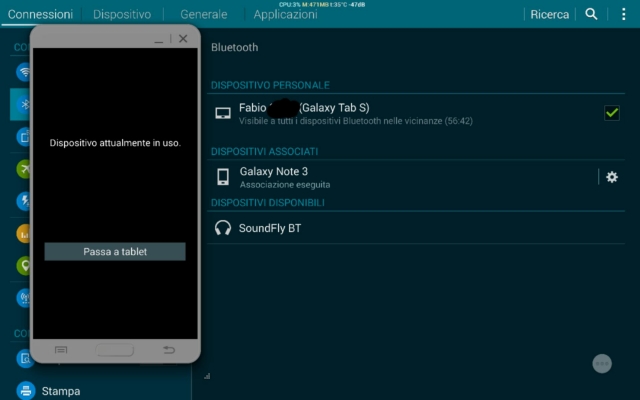Screen dimensions: 640x400
Task: Click the Ricerca button
Action: coord(549,15)
